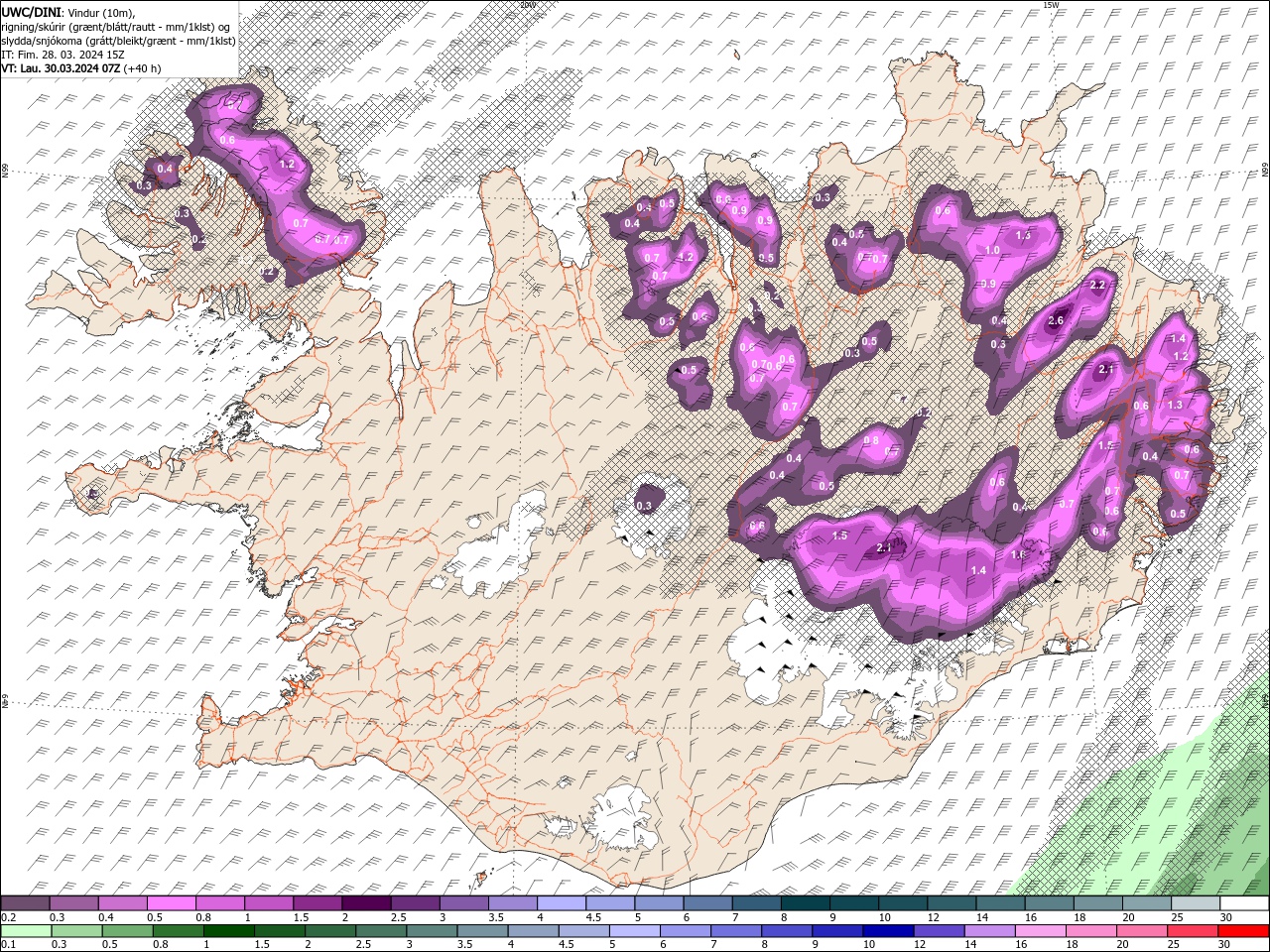Click the '3.5' label in the lower legend row

[465, 944]
